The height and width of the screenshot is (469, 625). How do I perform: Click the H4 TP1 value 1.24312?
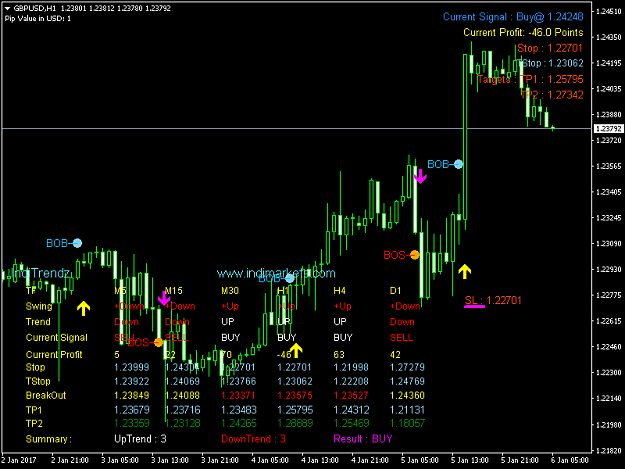tap(351, 410)
